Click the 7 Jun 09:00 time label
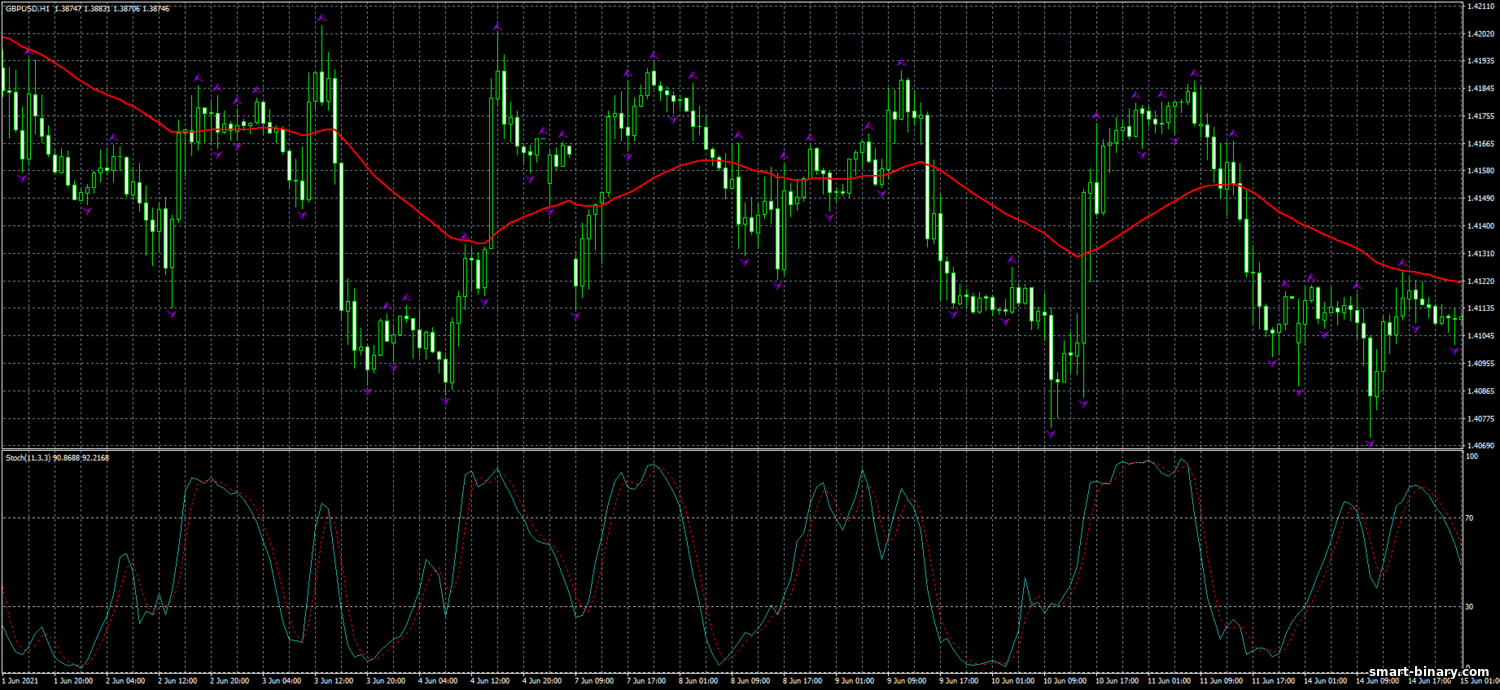 coord(593,681)
